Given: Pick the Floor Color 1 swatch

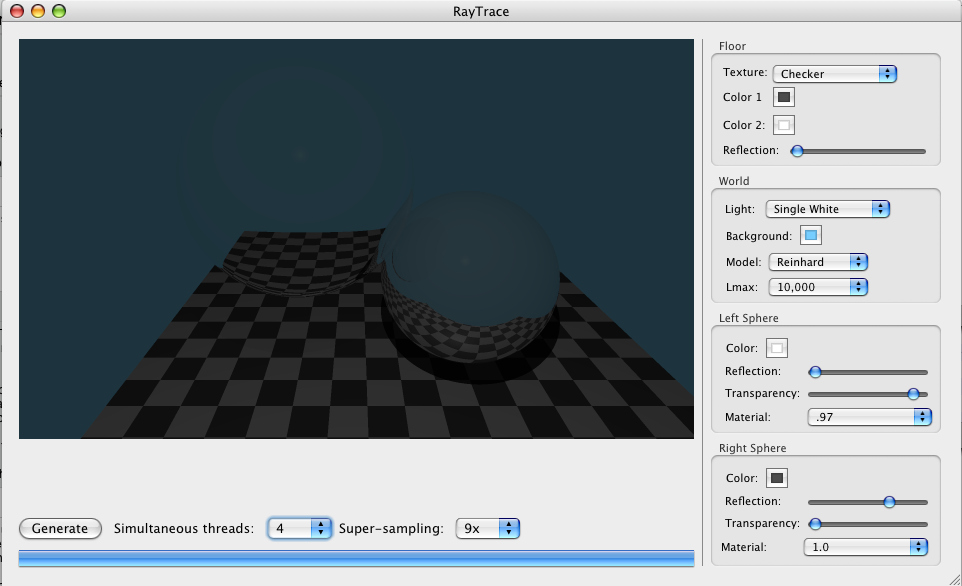Looking at the screenshot, I should coord(784,97).
